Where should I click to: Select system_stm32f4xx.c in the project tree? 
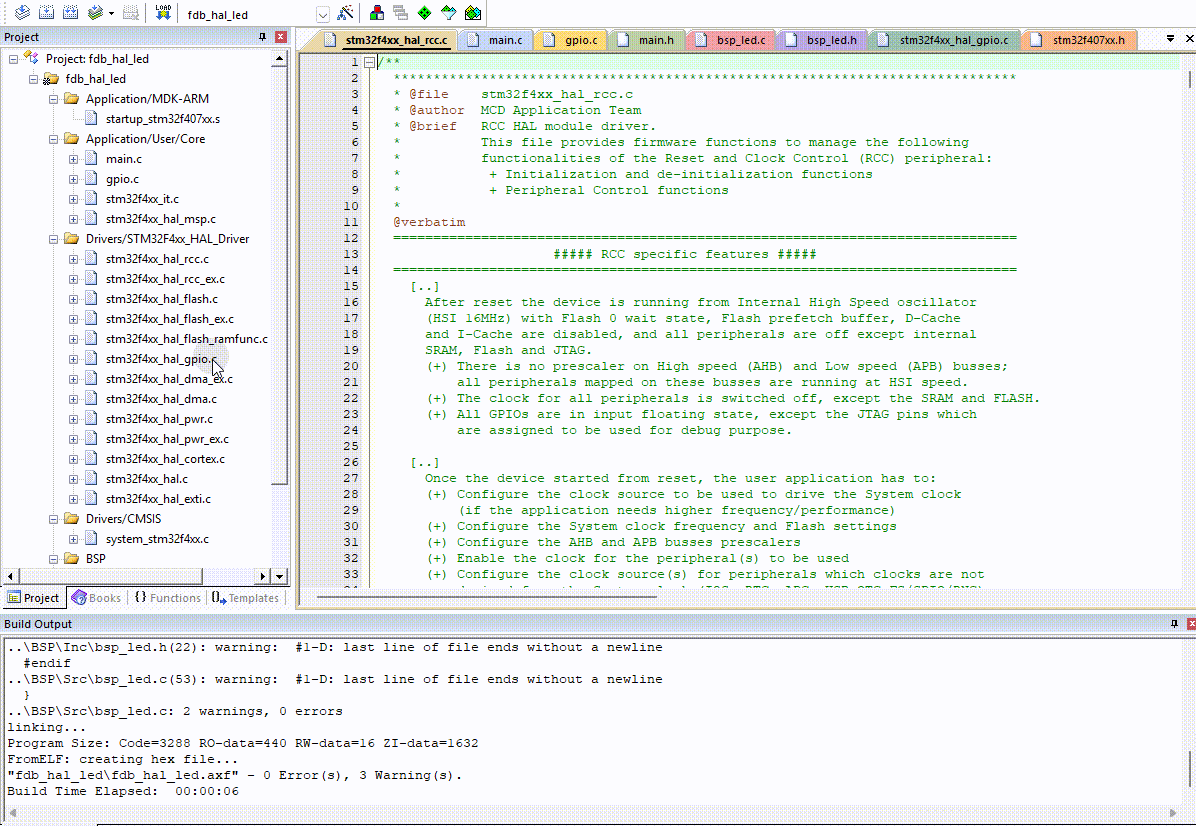[x=157, y=538]
